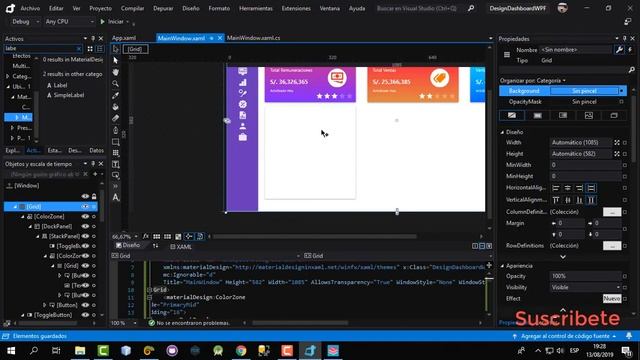The height and width of the screenshot is (360, 640).
Task: Select the Label 'A' tool at toolbar bottom
Action: coord(116,198)
